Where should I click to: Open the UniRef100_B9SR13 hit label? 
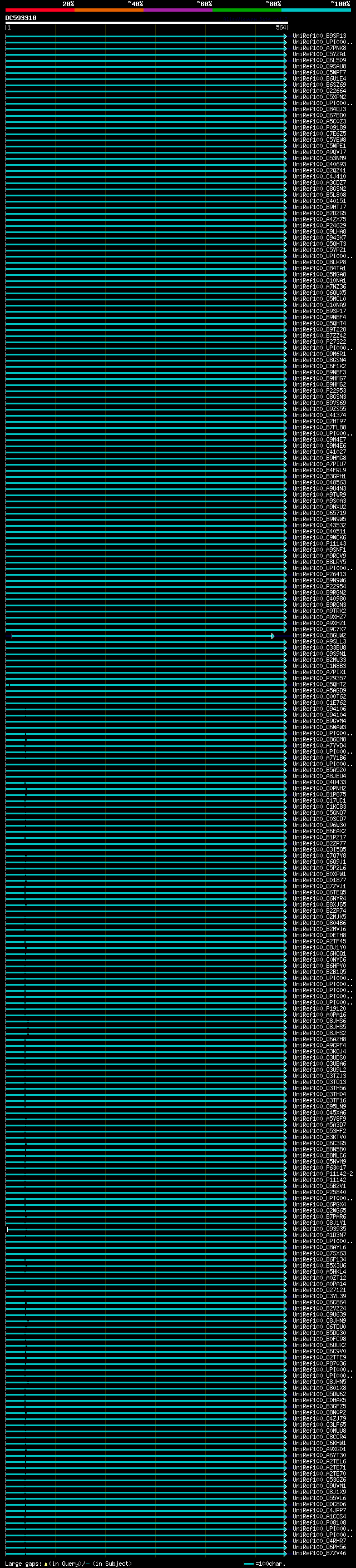point(319,36)
